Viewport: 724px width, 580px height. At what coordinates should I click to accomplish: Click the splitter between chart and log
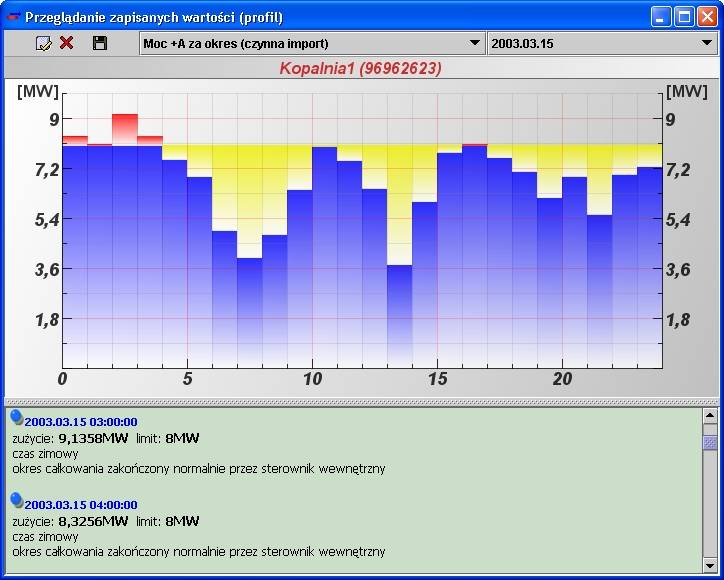pyautogui.click(x=361, y=401)
